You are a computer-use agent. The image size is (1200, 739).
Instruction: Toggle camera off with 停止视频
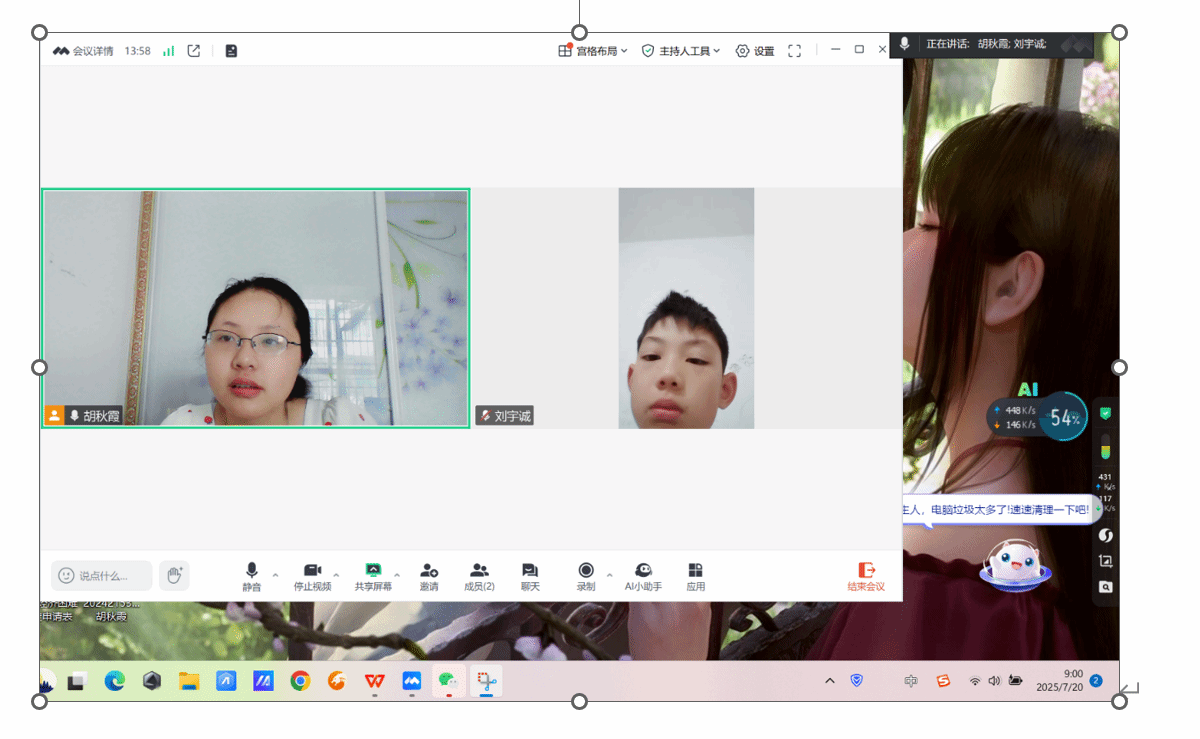click(x=312, y=575)
